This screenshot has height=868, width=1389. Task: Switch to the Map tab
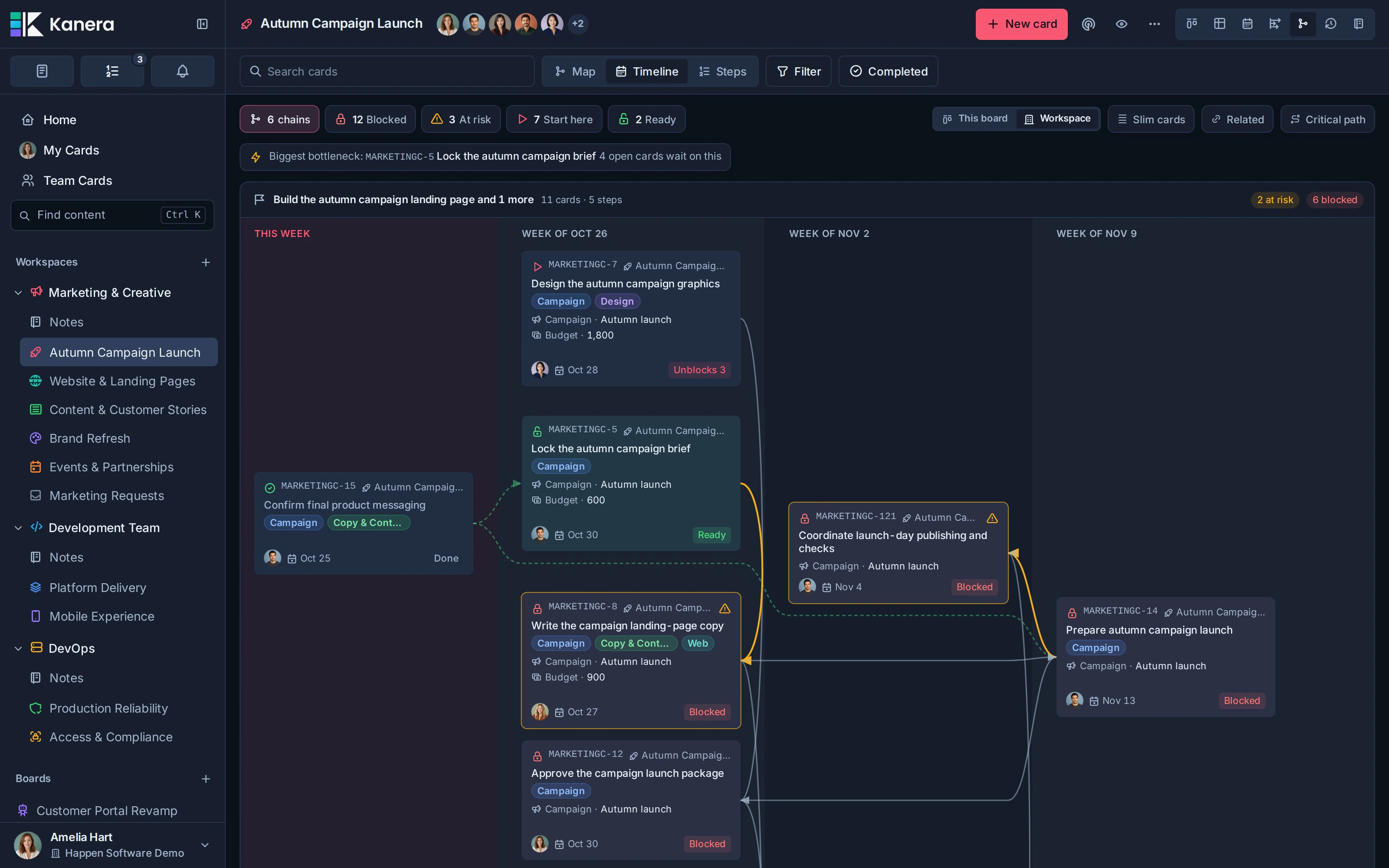click(x=575, y=71)
